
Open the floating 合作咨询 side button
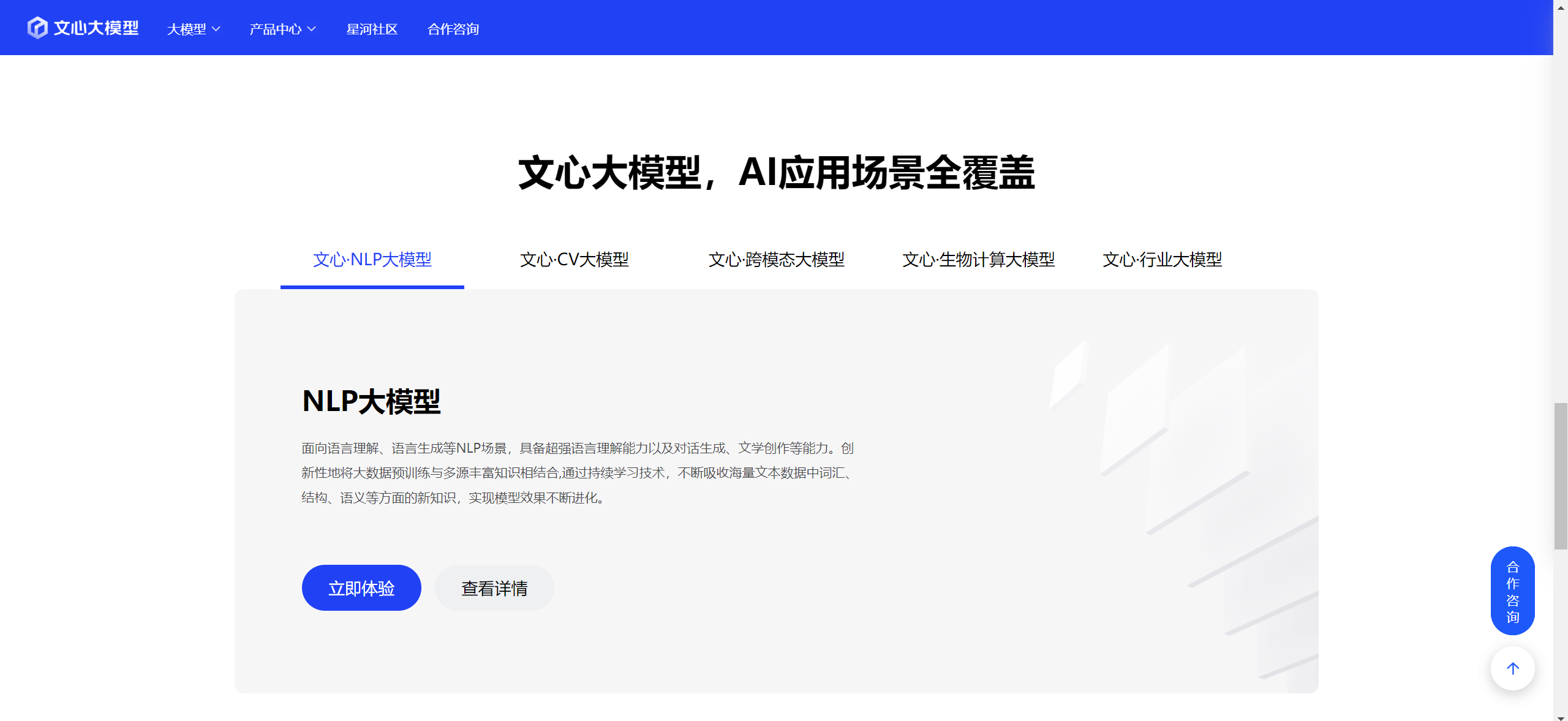point(1512,590)
